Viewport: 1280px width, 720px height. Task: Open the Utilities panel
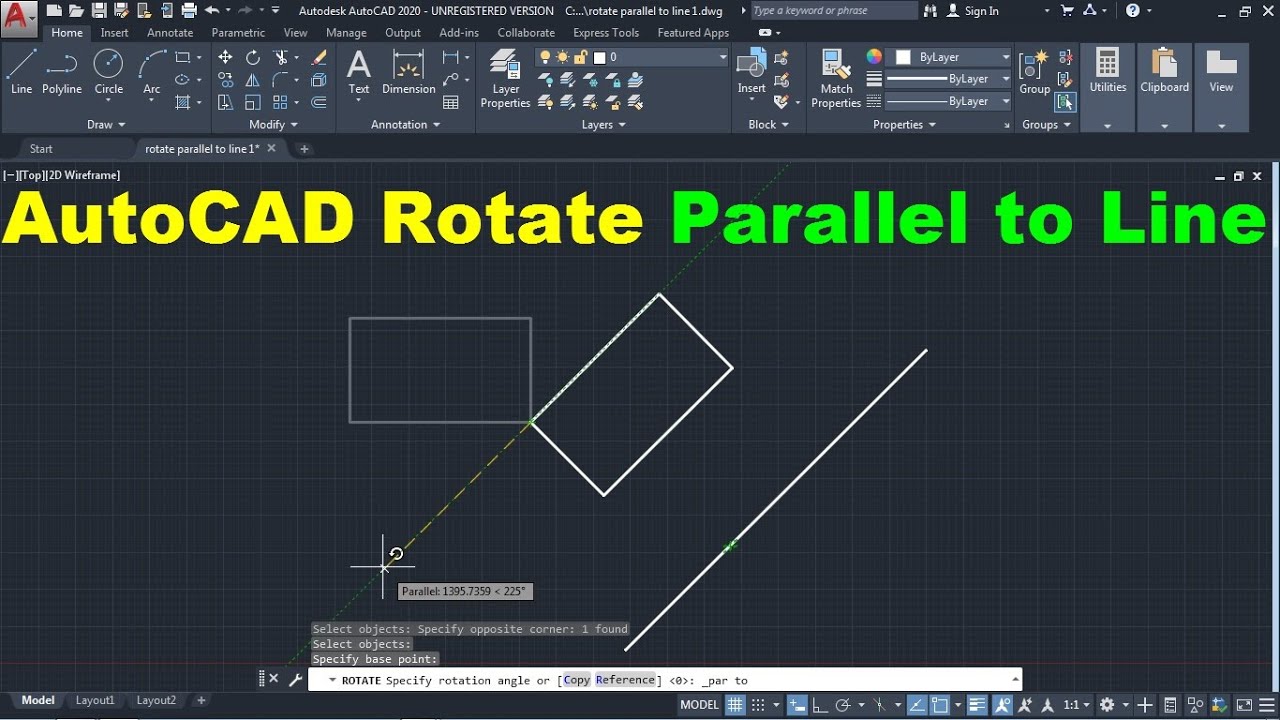(x=1107, y=87)
